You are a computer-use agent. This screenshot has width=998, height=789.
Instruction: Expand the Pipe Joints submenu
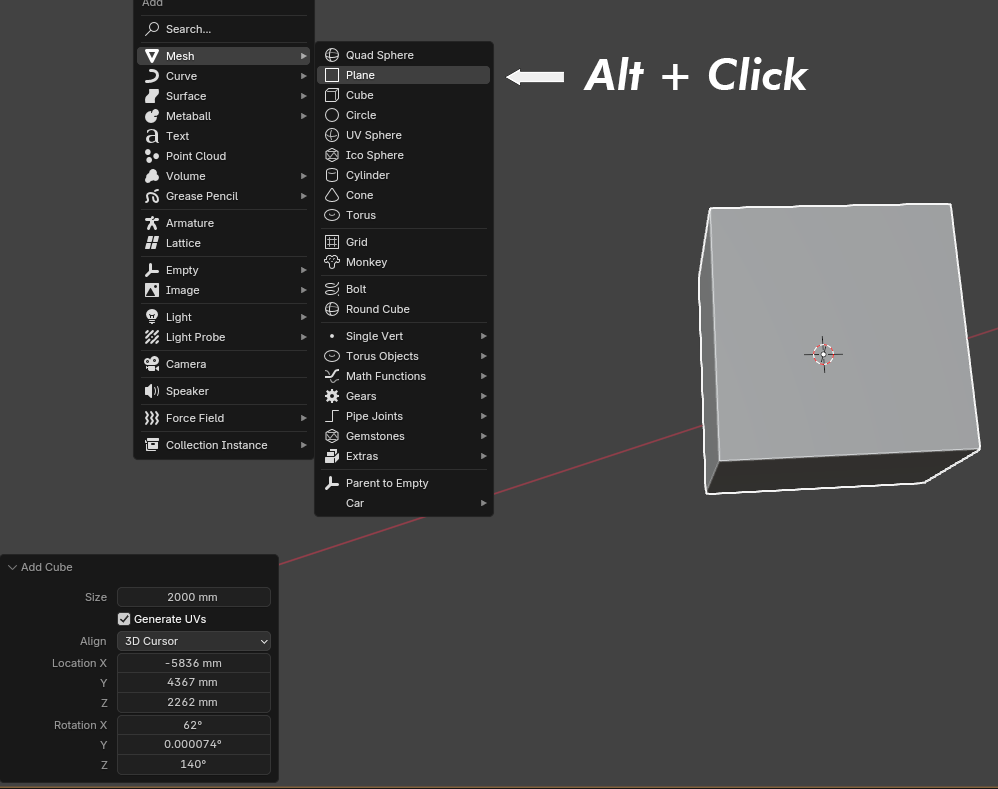(404, 416)
